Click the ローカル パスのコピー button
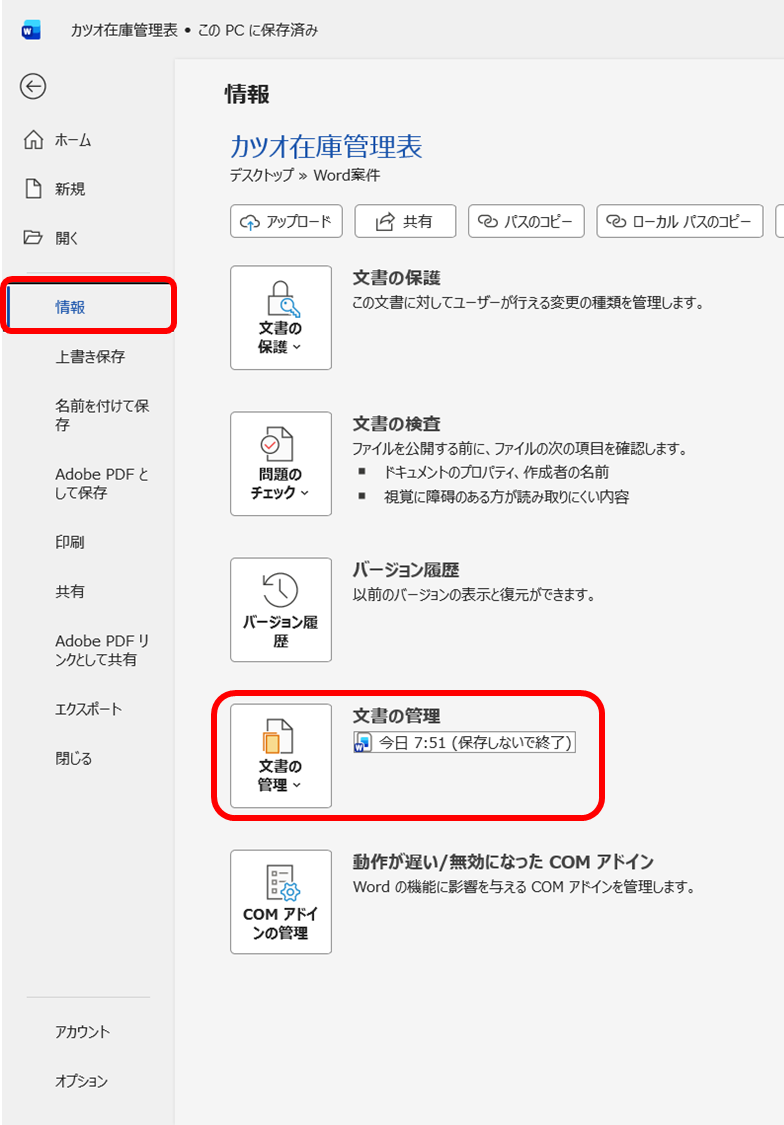The image size is (784, 1125). [x=680, y=222]
